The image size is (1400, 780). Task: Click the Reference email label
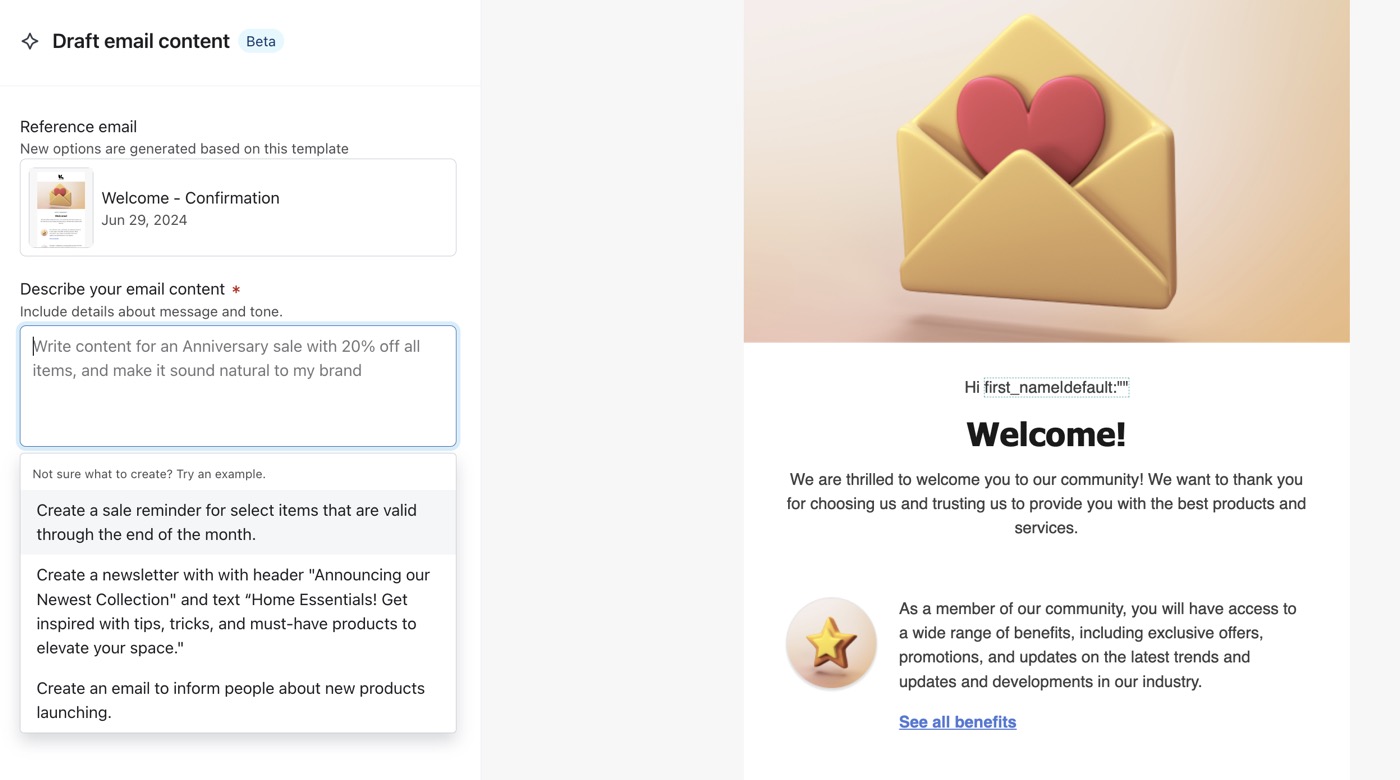point(78,127)
